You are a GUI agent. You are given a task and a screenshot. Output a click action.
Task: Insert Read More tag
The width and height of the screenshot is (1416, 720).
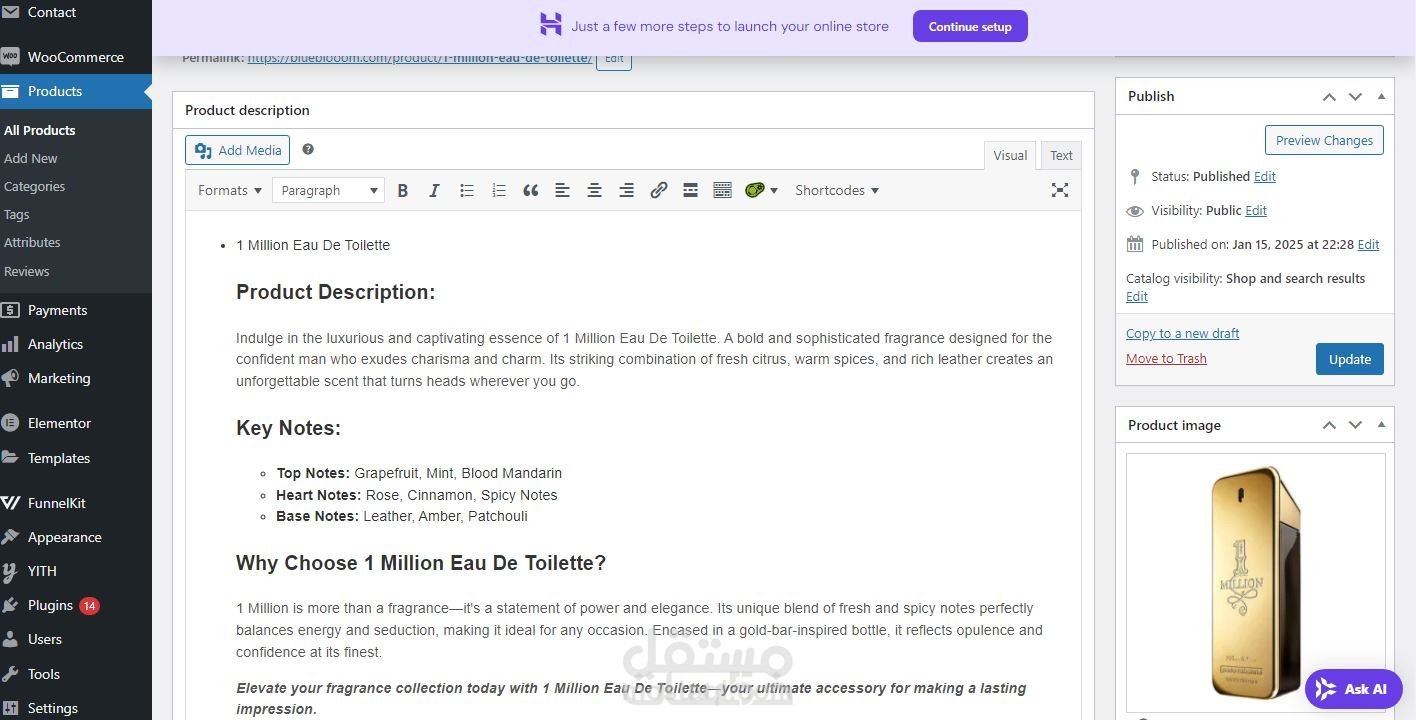(x=690, y=190)
